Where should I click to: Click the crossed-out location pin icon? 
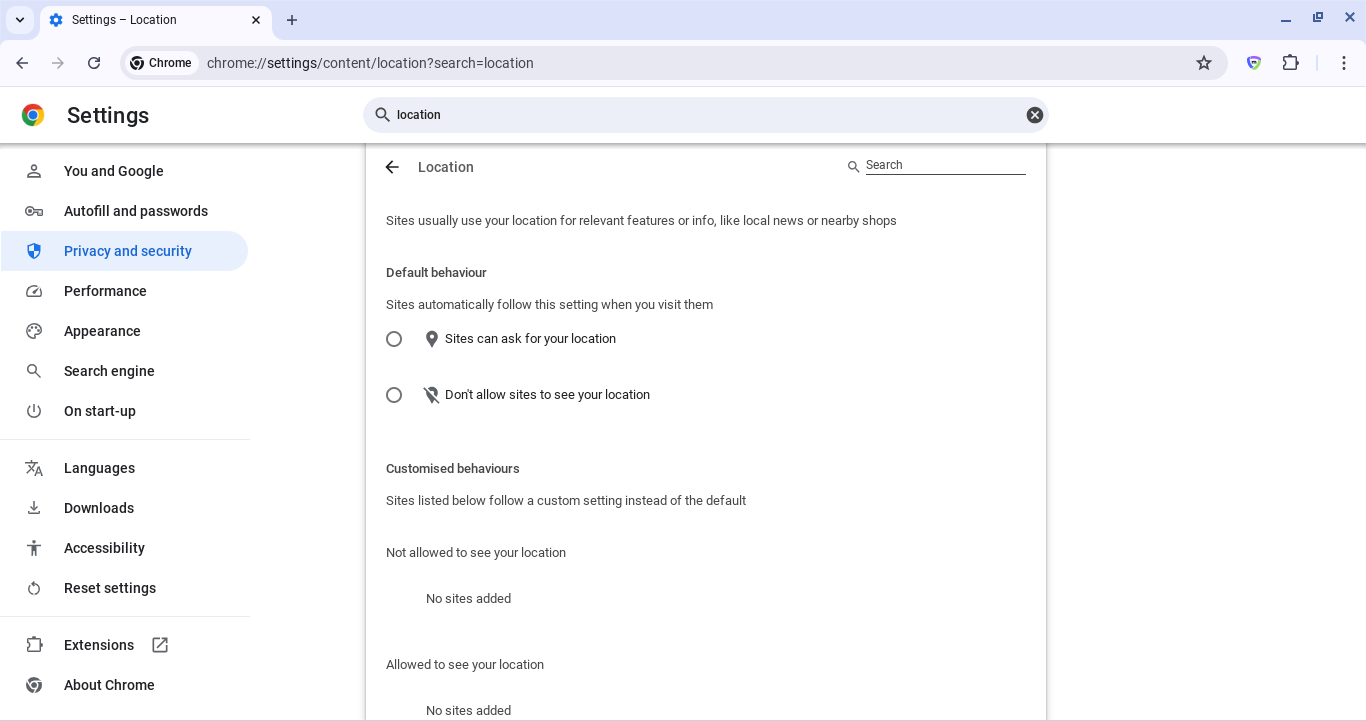432,395
